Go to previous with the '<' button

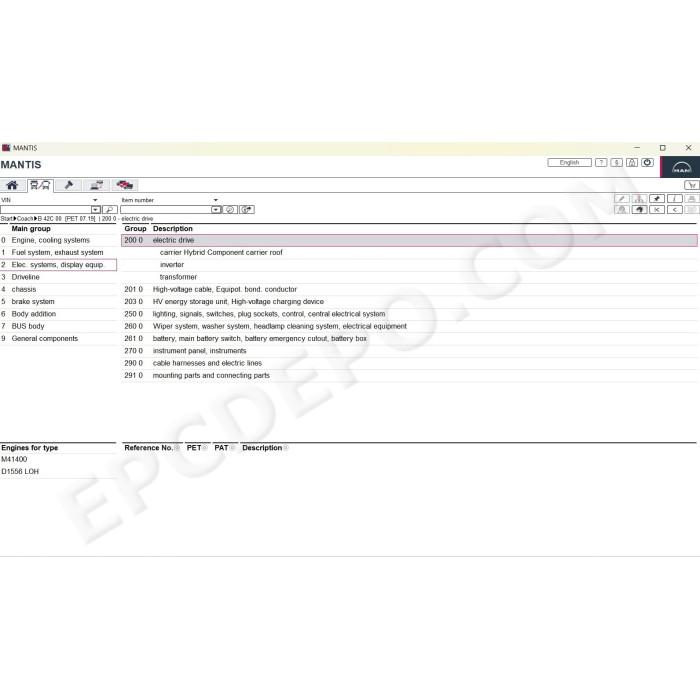pyautogui.click(x=674, y=209)
